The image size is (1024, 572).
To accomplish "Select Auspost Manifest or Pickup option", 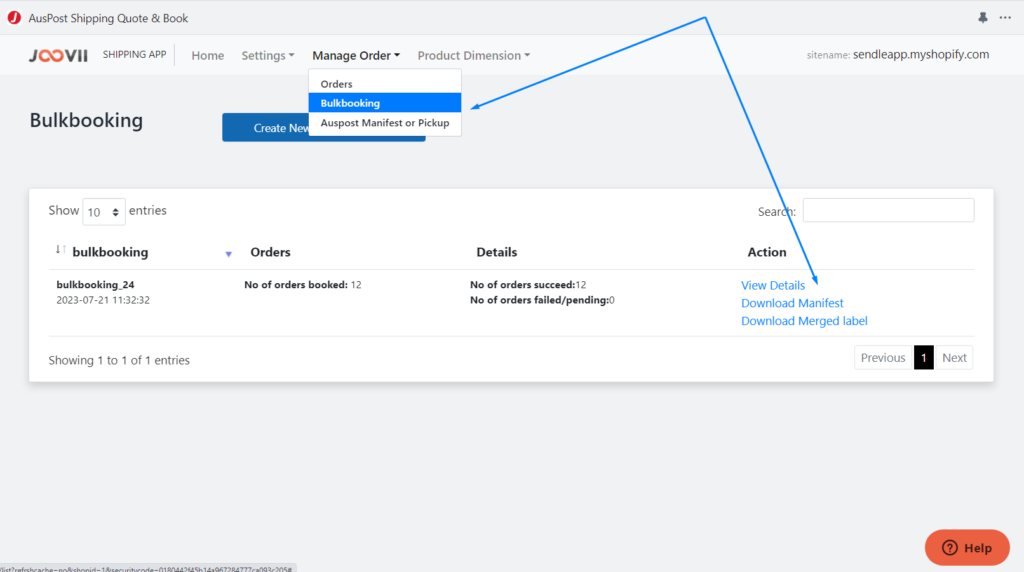I will pos(385,123).
